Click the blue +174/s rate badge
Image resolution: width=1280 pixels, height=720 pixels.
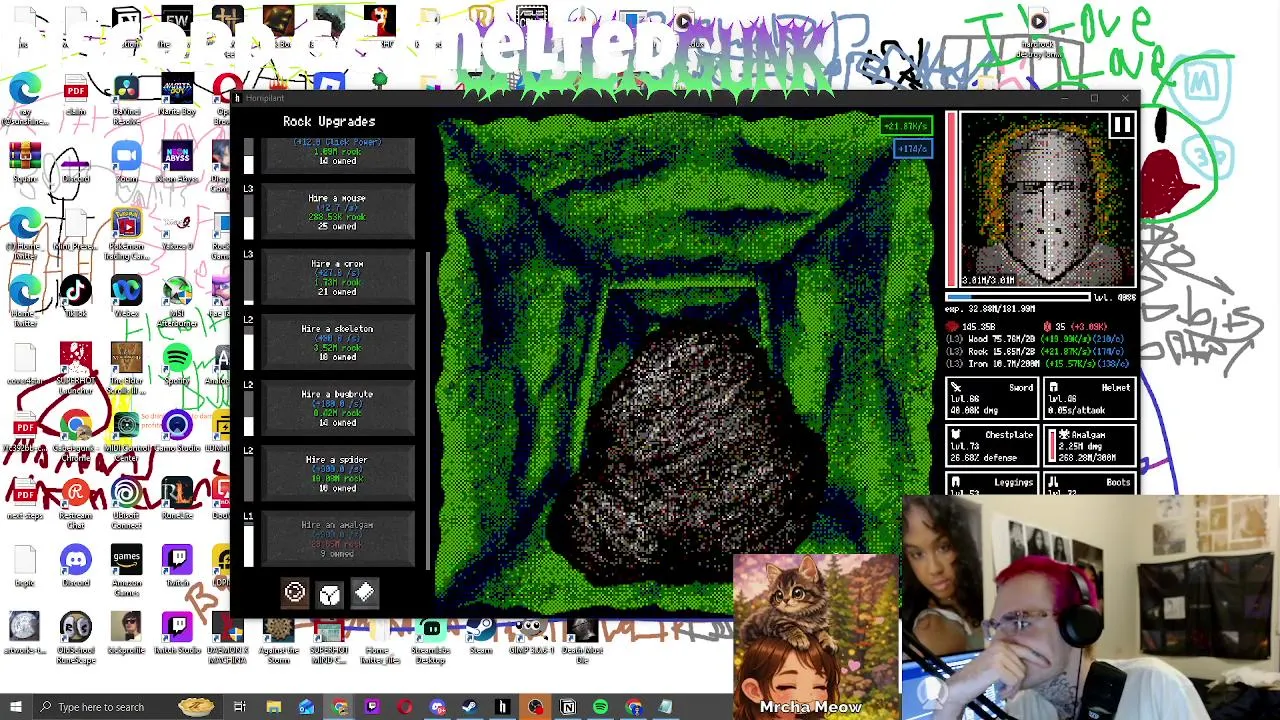point(912,149)
